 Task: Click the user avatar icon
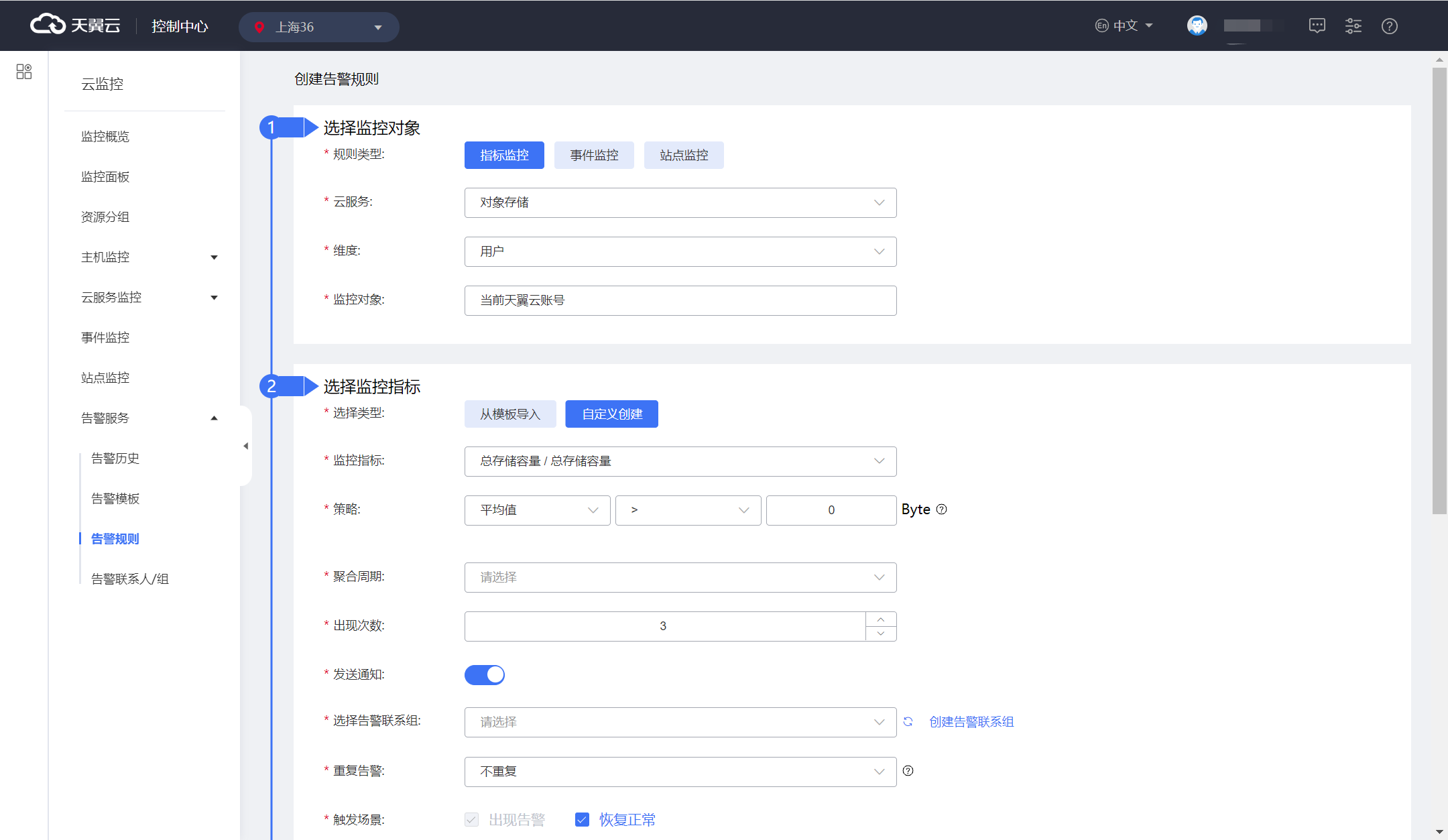[x=1197, y=25]
